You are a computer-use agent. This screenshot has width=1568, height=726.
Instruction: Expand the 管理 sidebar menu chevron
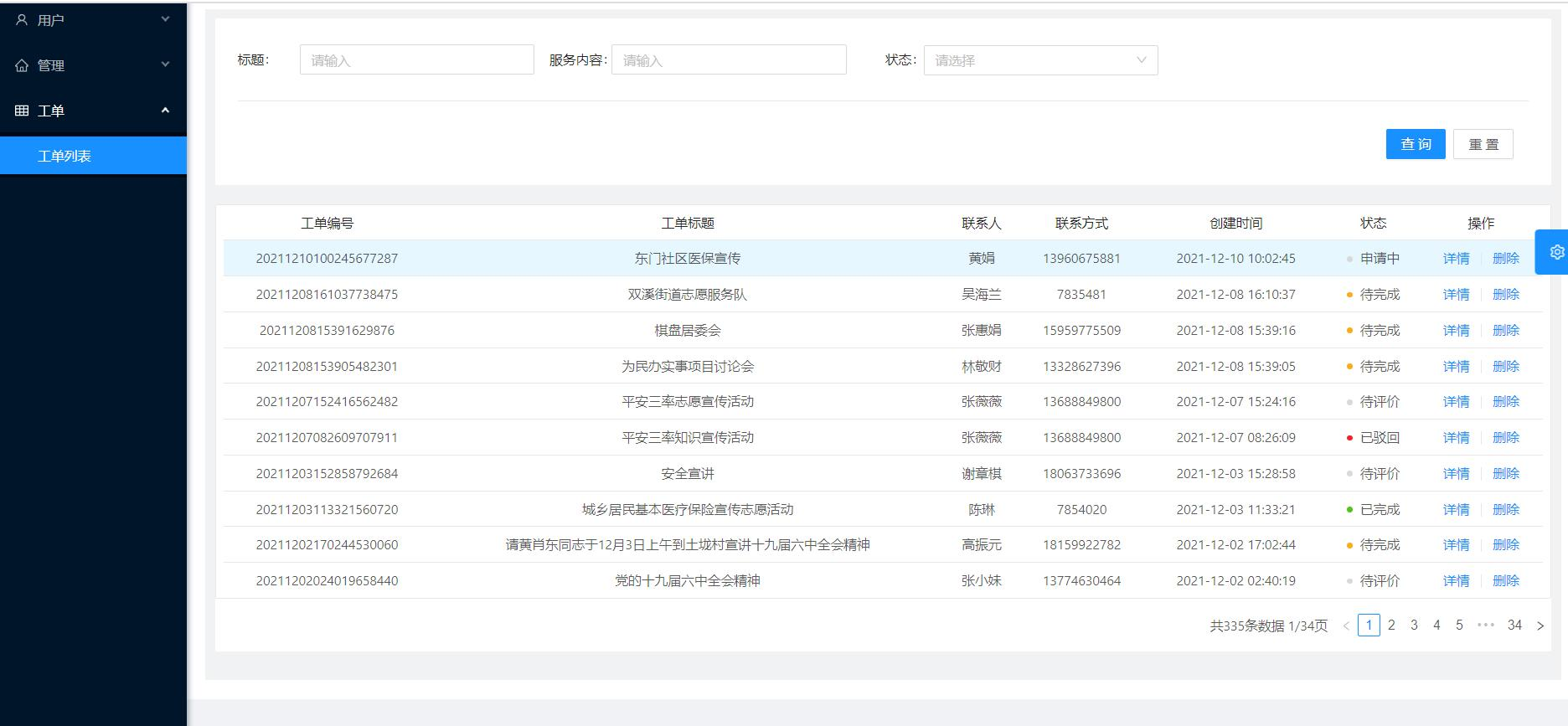click(165, 64)
